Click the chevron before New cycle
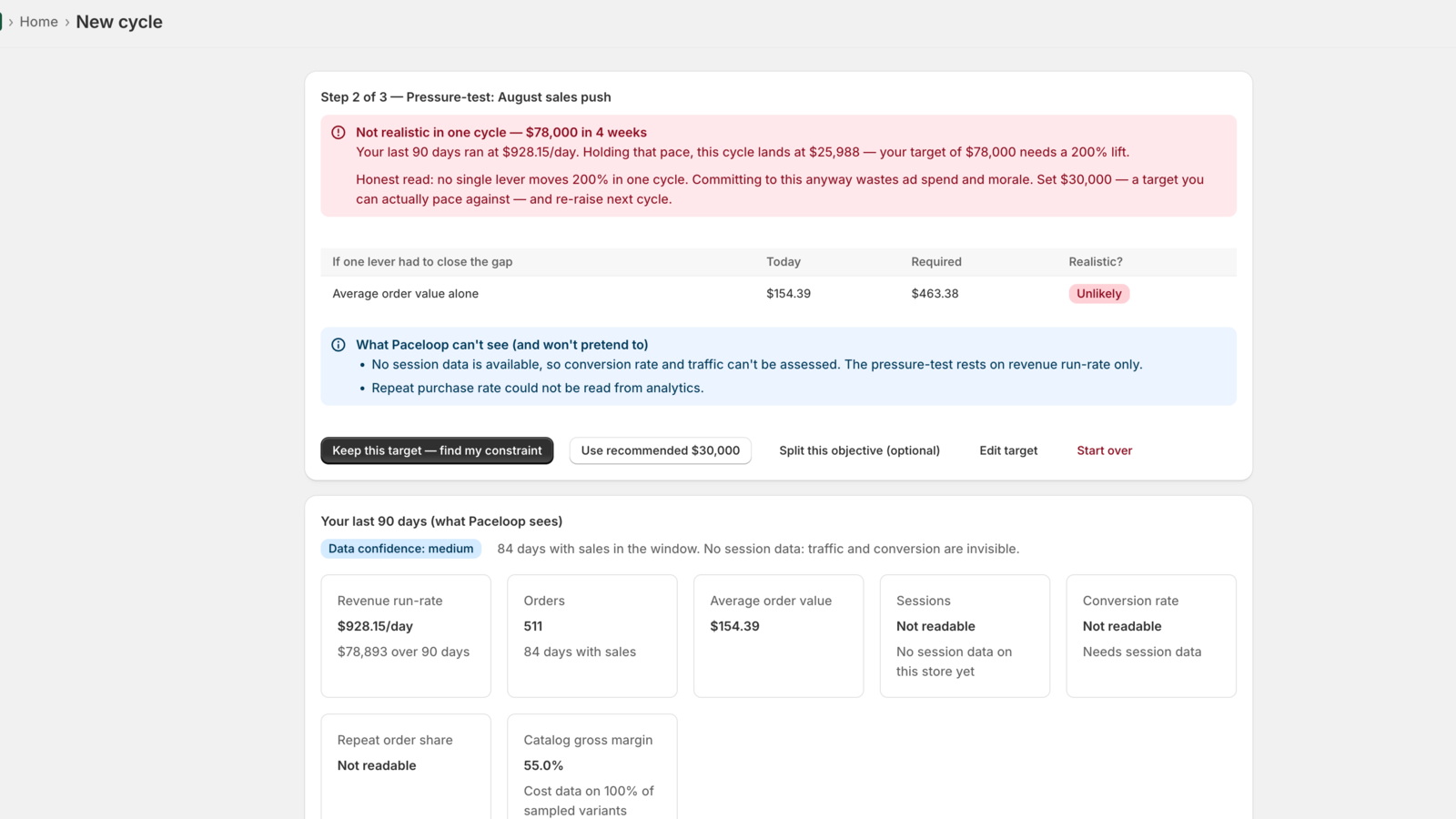Viewport: 1456px width, 819px height. coord(67,22)
